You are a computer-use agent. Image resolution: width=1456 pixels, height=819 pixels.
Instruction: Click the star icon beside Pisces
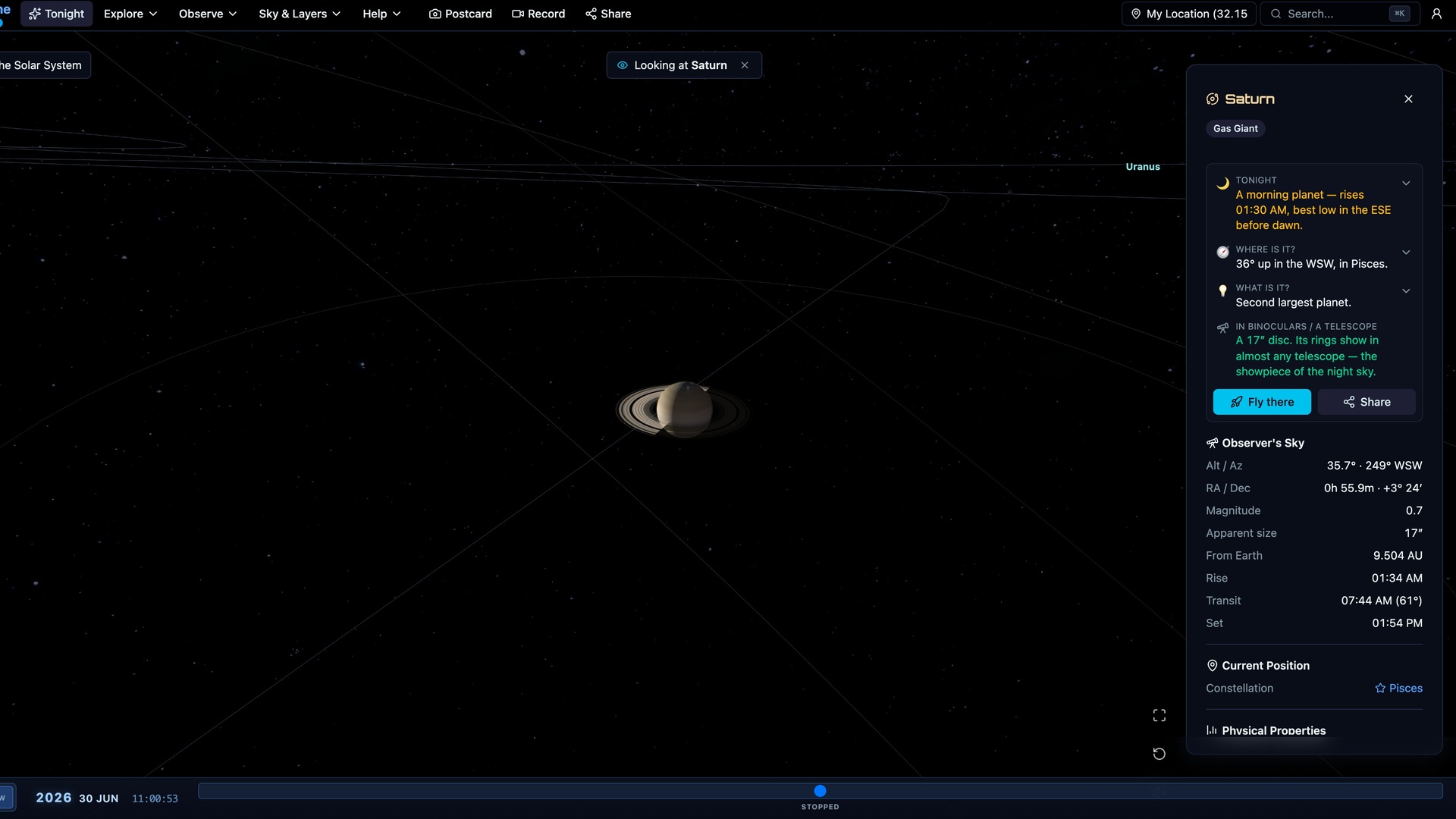coord(1380,688)
